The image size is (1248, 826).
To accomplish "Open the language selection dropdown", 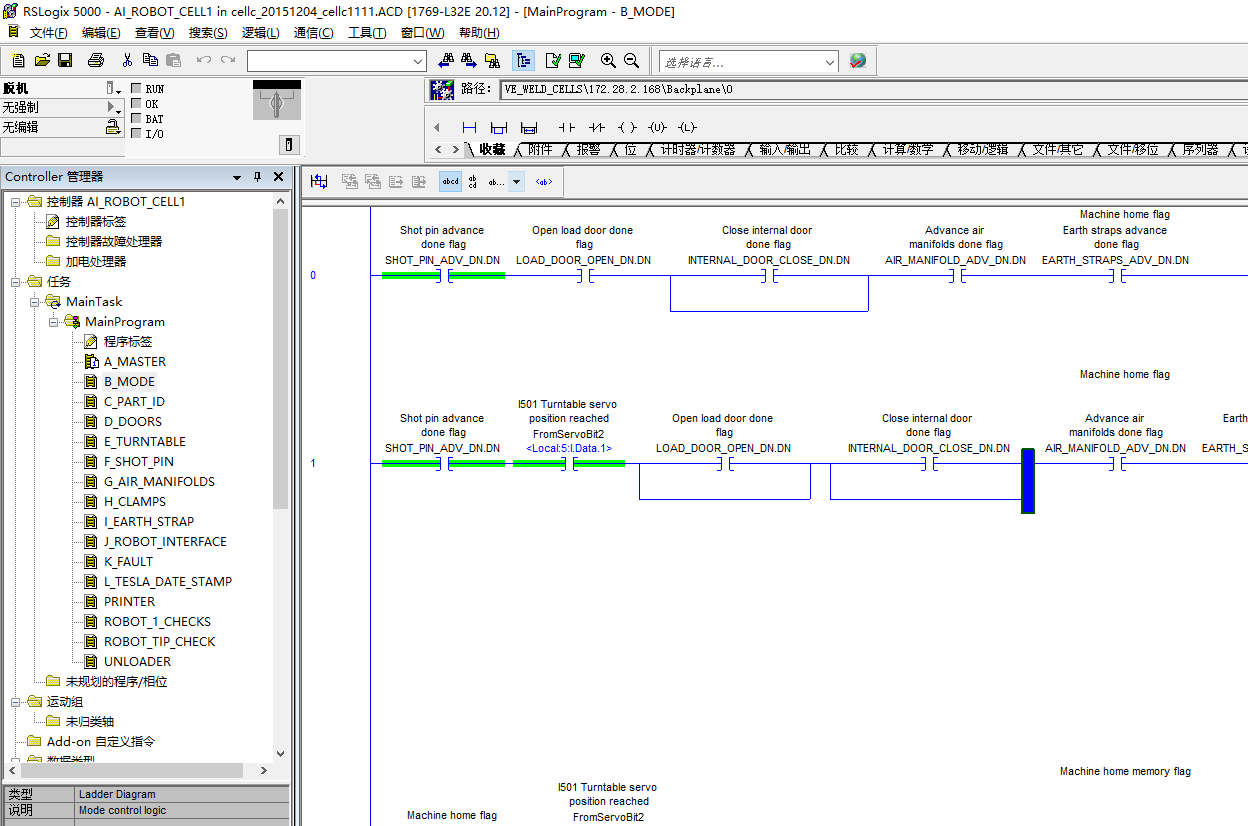I will tap(830, 62).
